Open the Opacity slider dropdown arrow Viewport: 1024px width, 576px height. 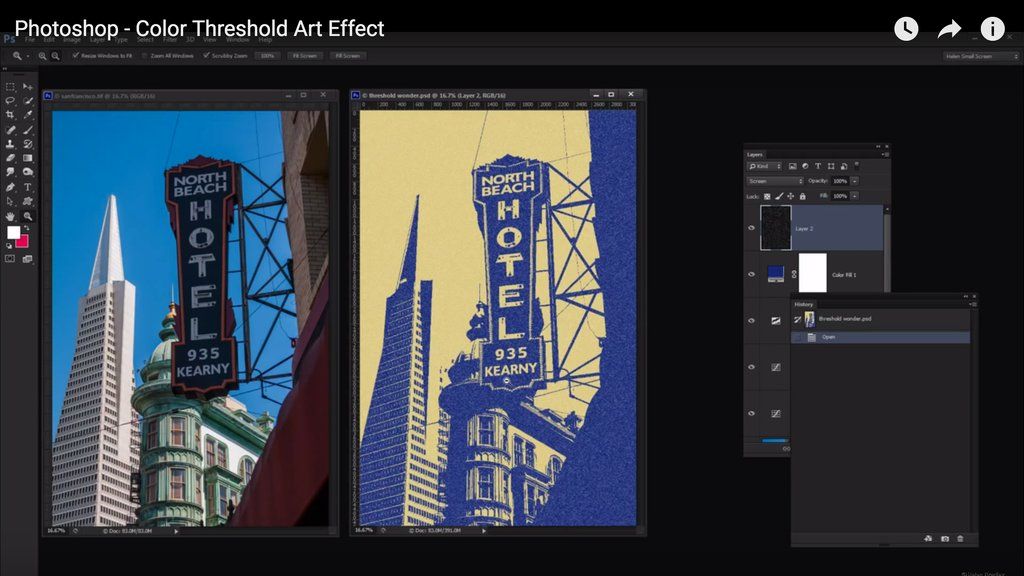point(854,181)
